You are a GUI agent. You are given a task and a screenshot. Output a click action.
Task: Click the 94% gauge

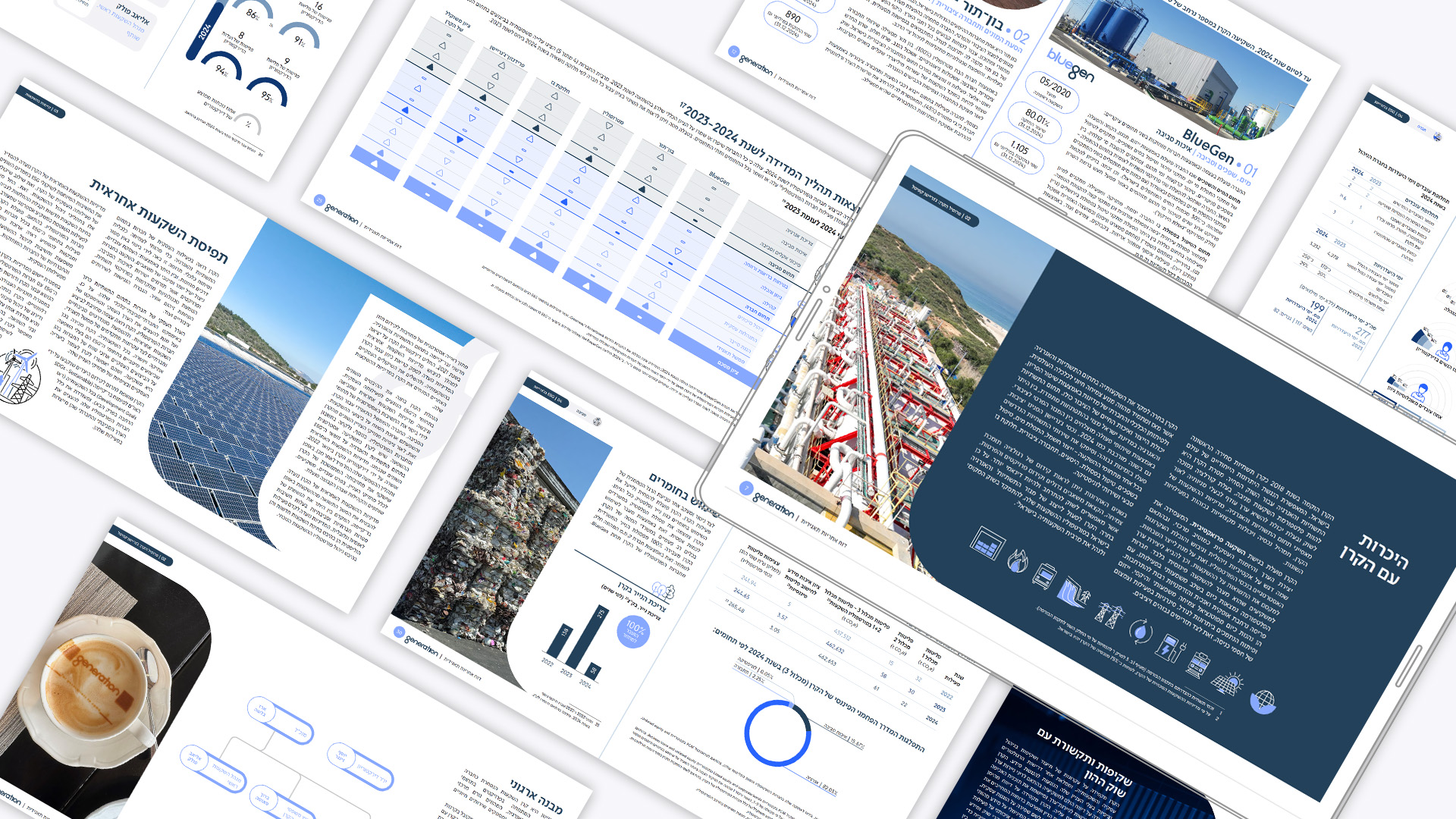coord(221,66)
